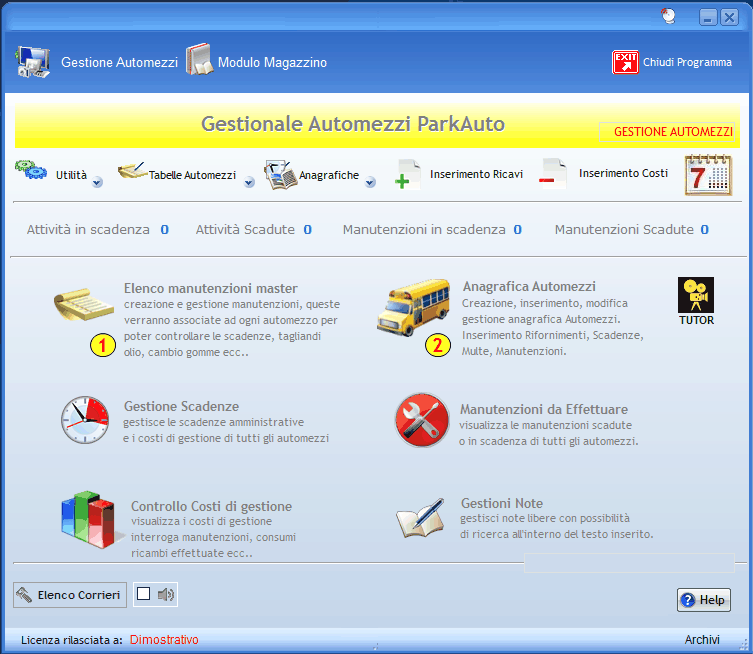
Task: Click the green plus Inserimento Ricavi icon
Action: pos(408,175)
